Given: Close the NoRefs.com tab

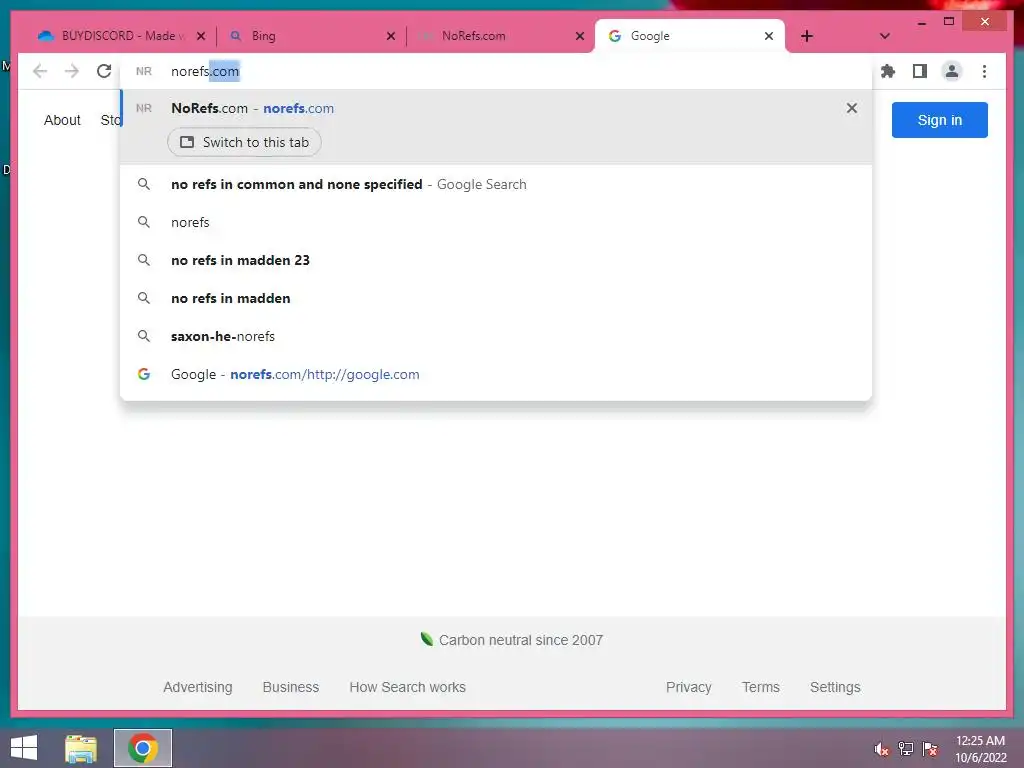Looking at the screenshot, I should (579, 36).
